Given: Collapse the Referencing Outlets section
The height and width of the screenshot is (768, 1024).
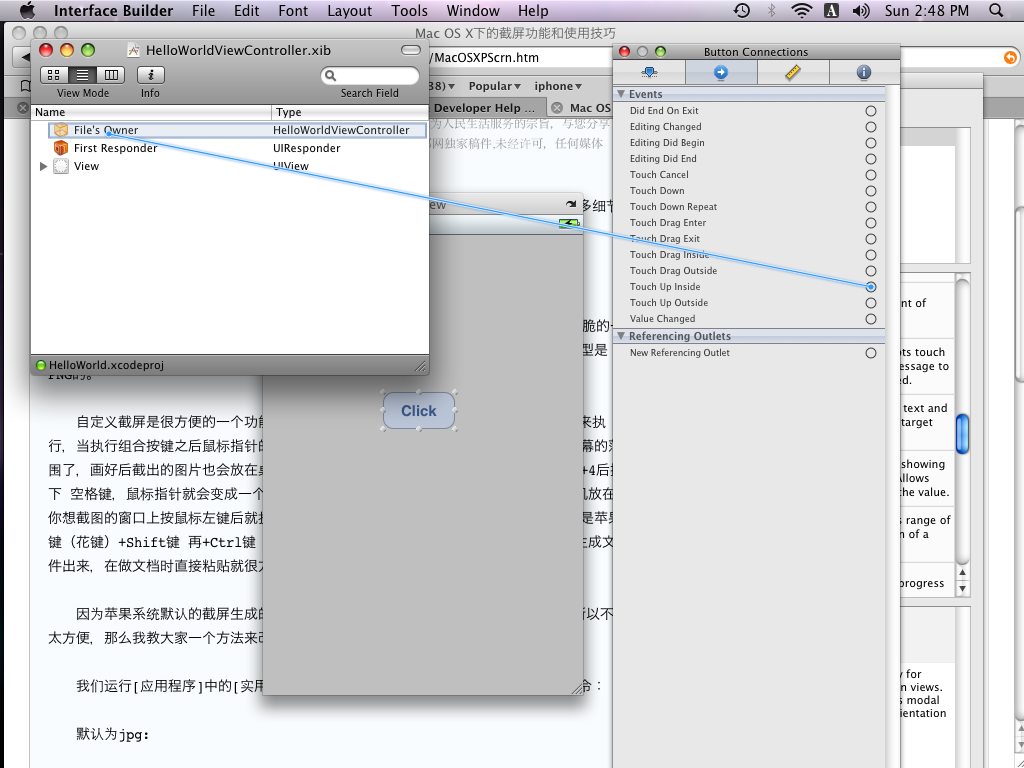Looking at the screenshot, I should click(x=621, y=336).
